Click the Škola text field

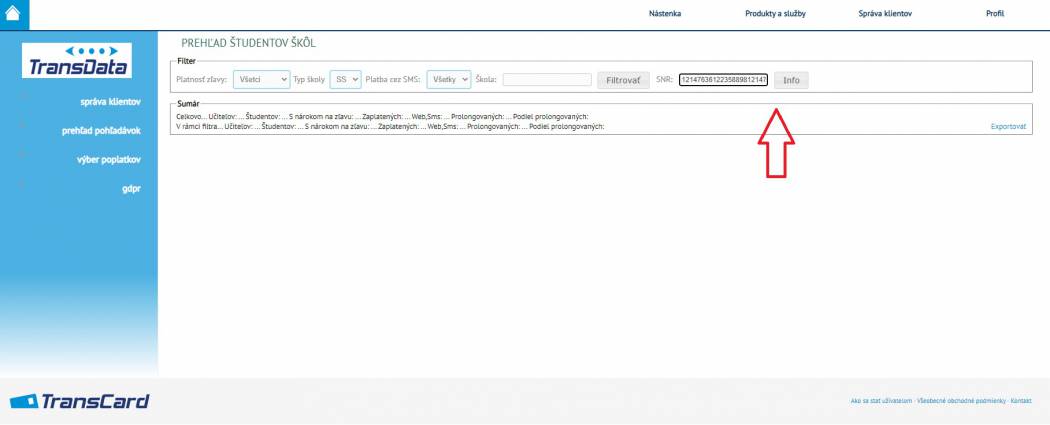546,79
